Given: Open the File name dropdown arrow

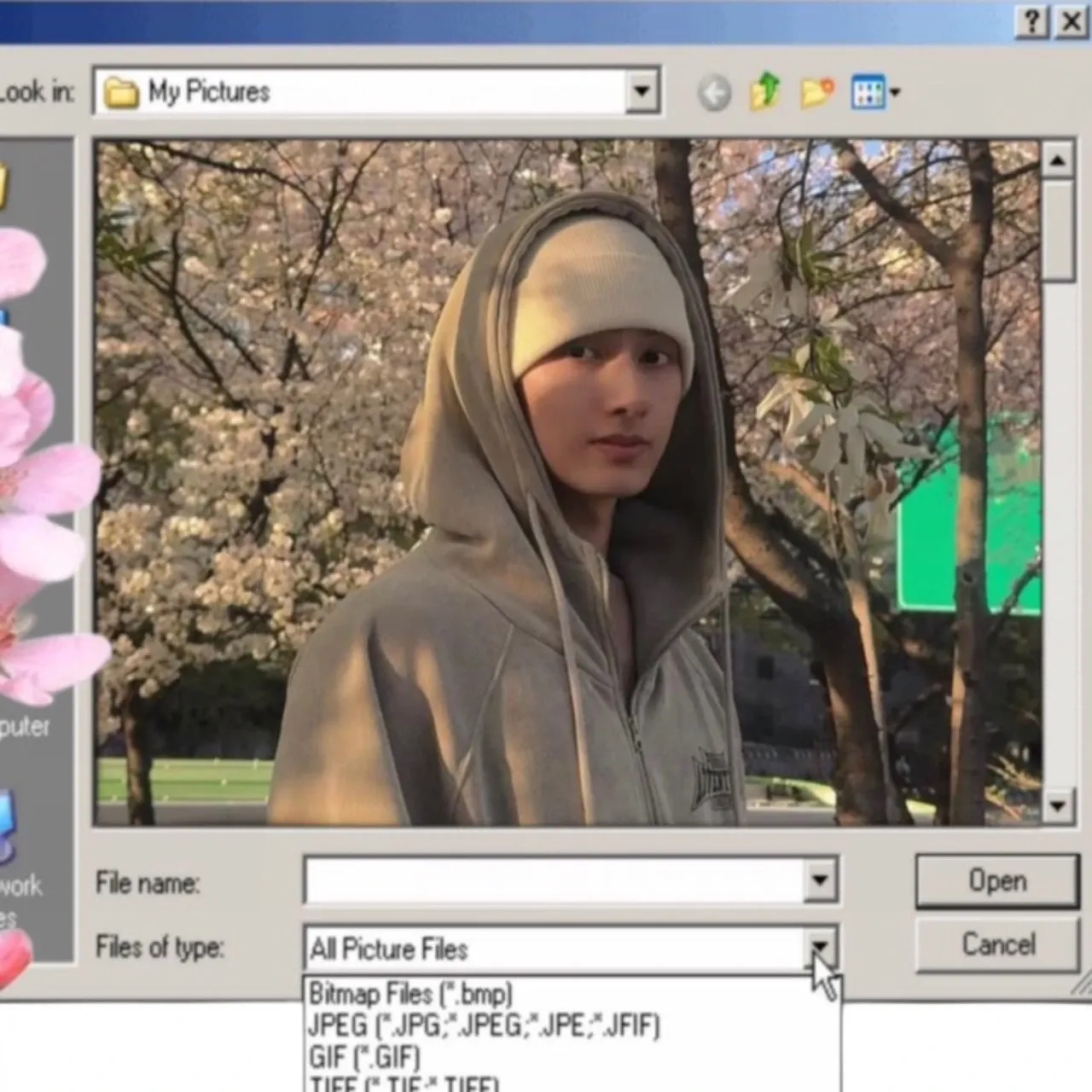Looking at the screenshot, I should tap(820, 880).
